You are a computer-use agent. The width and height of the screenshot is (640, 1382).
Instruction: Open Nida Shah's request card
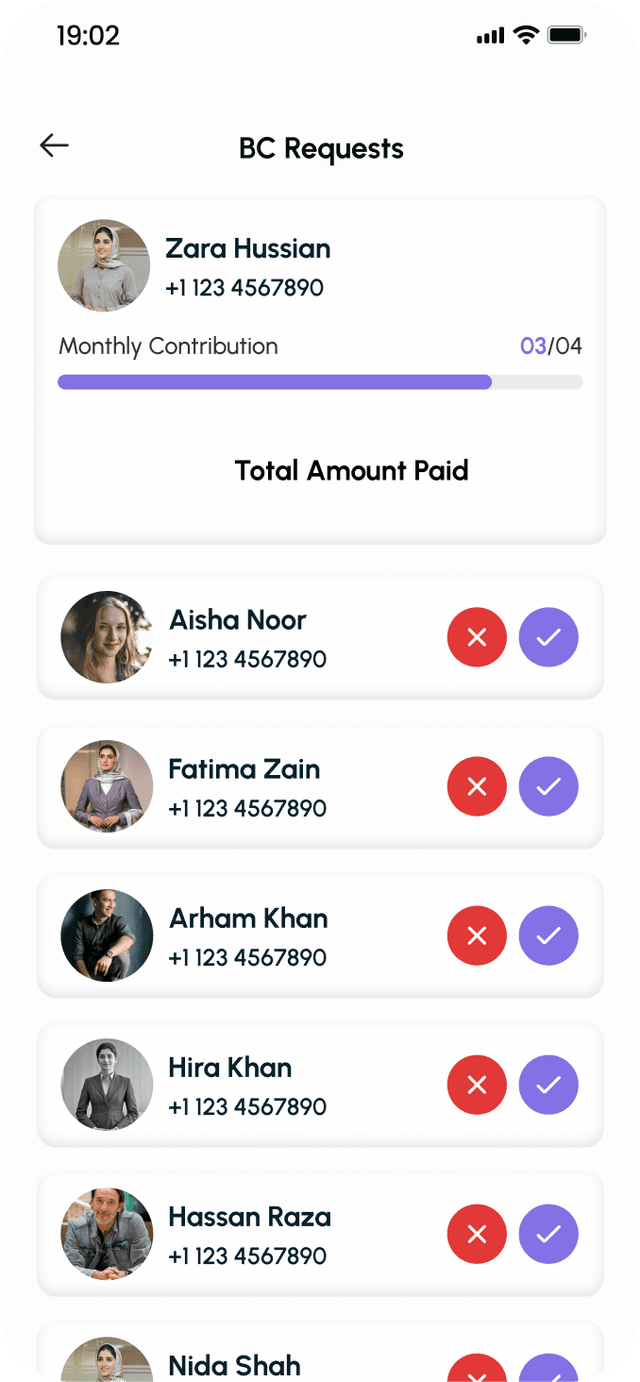[320, 1352]
